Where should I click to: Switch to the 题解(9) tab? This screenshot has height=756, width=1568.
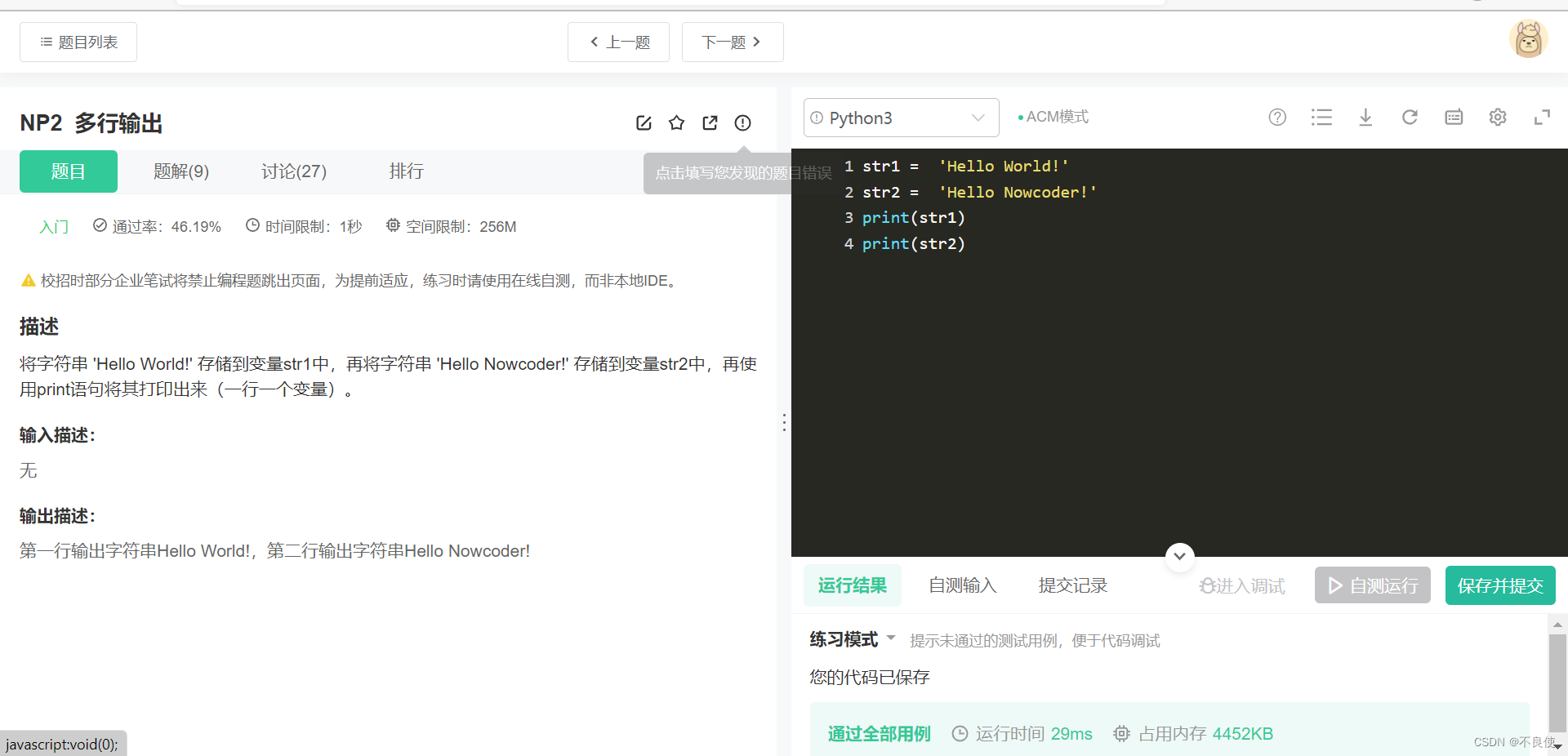point(181,171)
